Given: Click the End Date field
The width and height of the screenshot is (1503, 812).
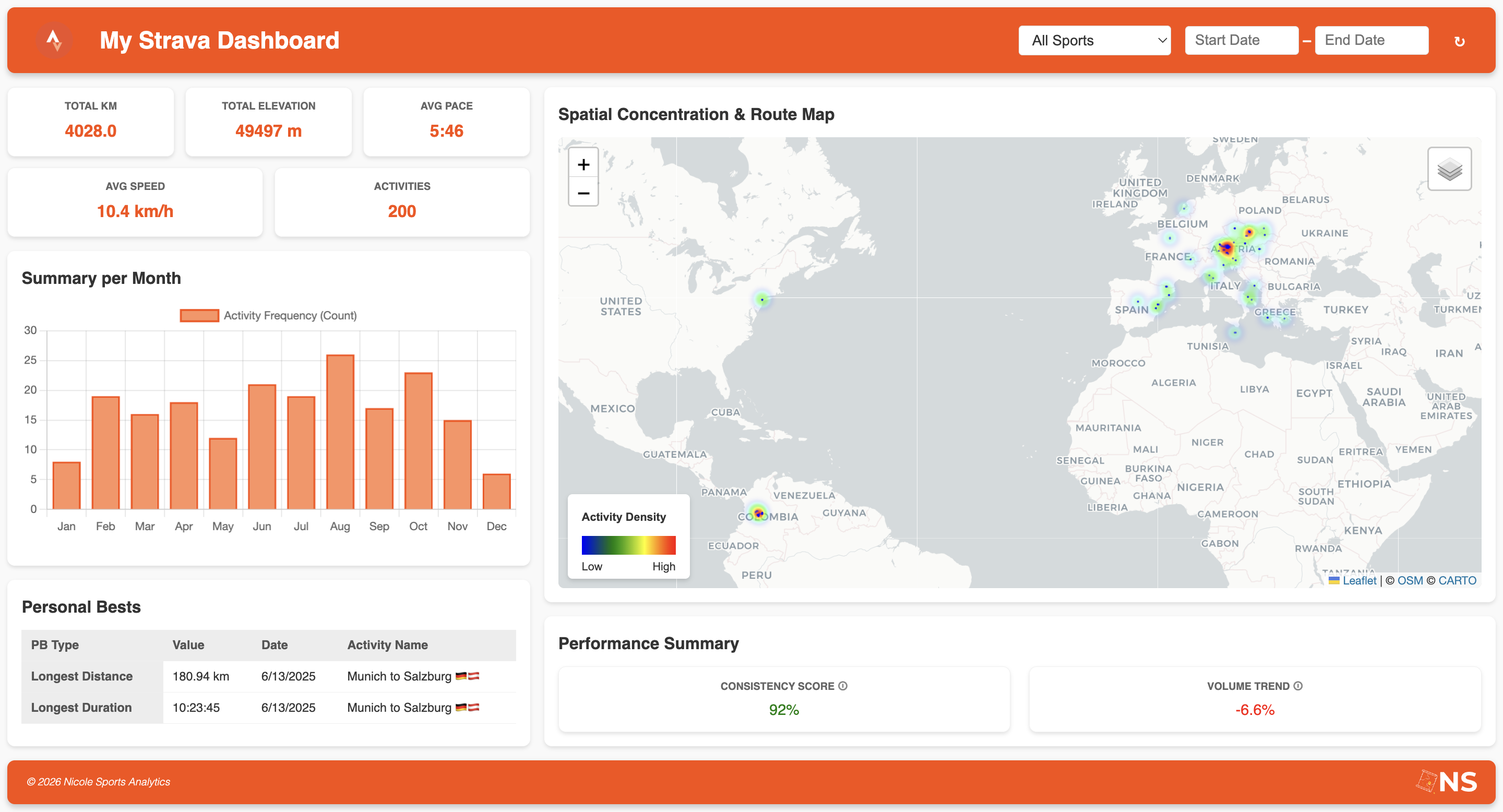Looking at the screenshot, I should [1371, 40].
